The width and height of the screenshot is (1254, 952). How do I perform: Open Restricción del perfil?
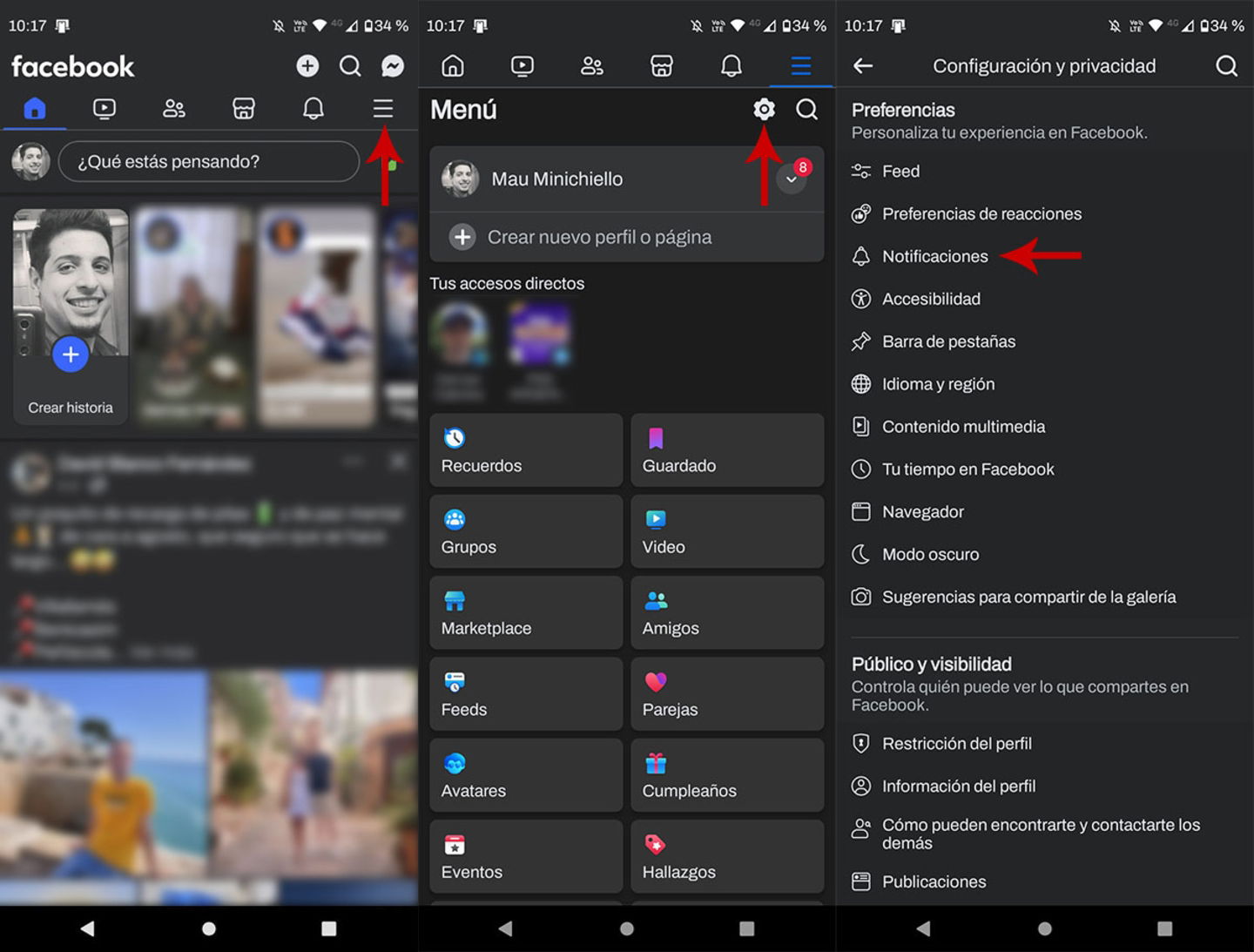pyautogui.click(x=1045, y=745)
